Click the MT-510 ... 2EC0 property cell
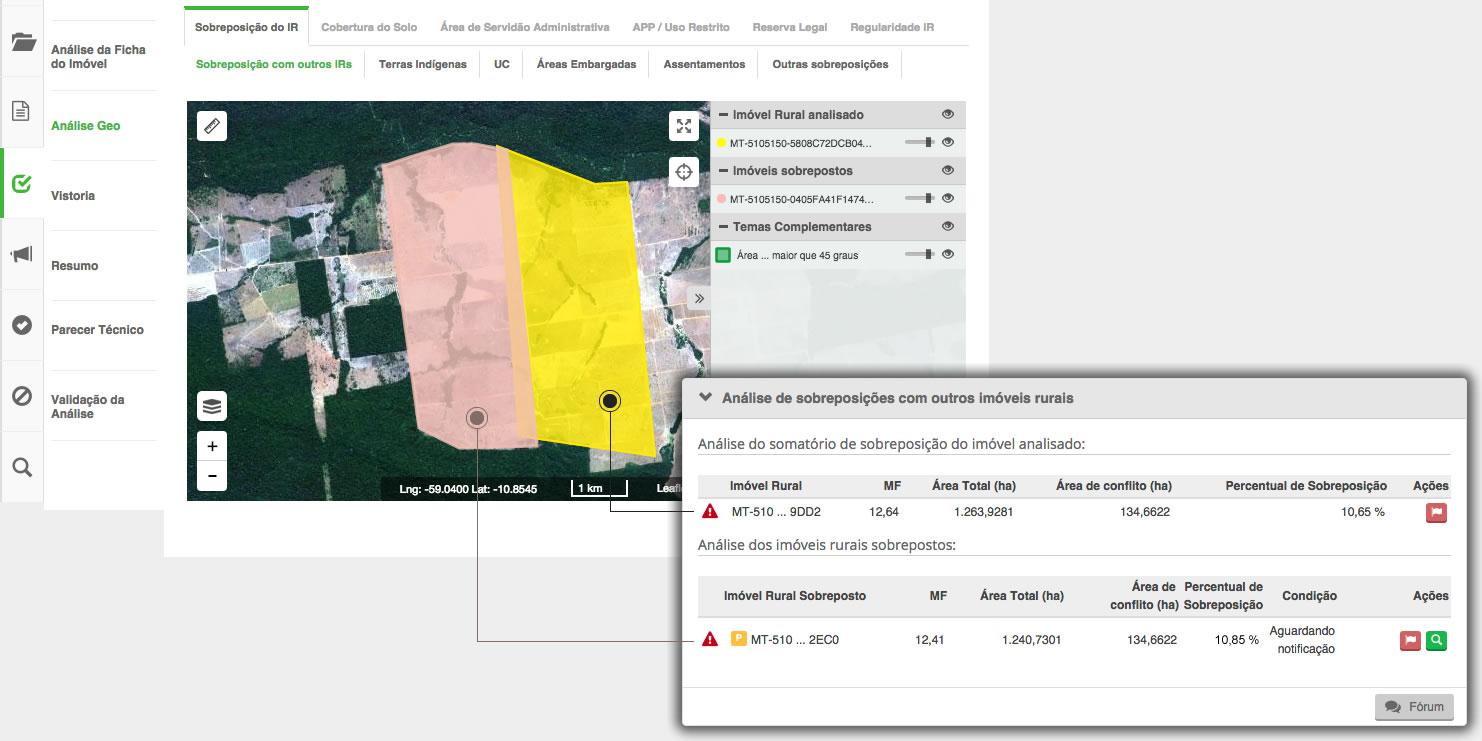1482x741 pixels. [x=795, y=640]
